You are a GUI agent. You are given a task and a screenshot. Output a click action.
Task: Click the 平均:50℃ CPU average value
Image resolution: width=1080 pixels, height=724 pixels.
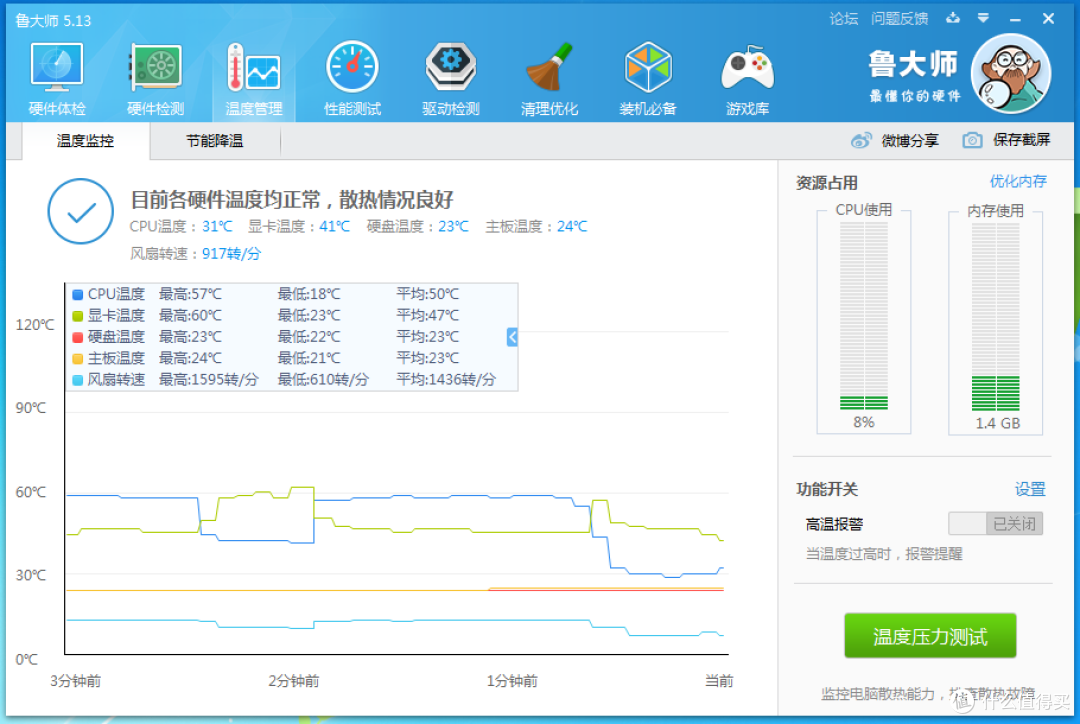click(427, 294)
